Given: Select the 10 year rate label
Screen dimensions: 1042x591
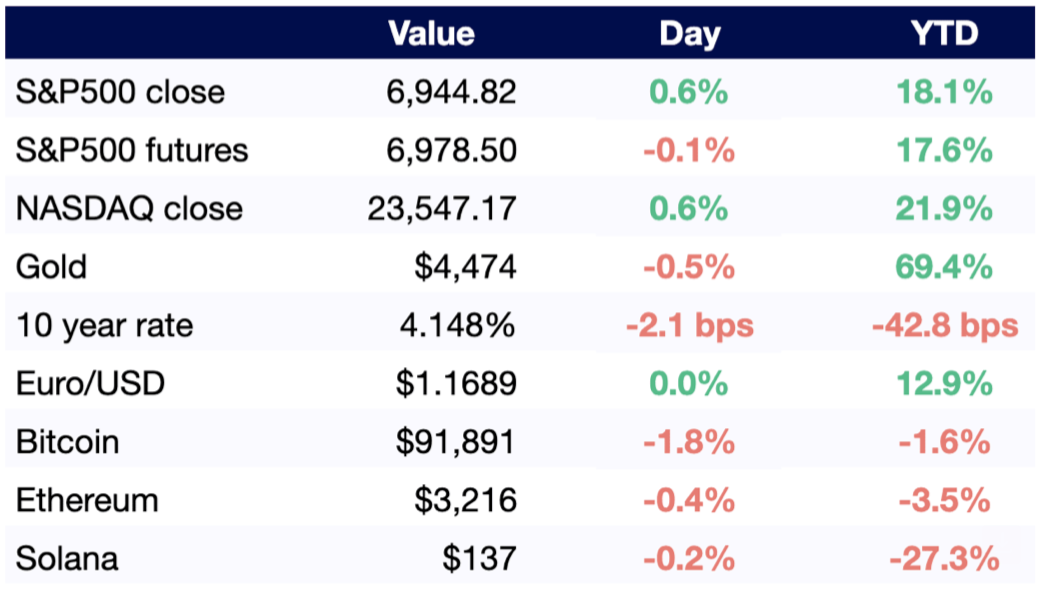Looking at the screenshot, I should coord(104,325).
